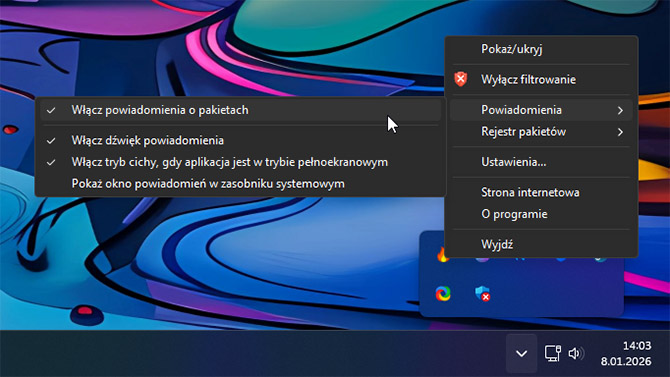This screenshot has width=670, height=377.
Task: Select O programie in the menu
Action: click(541, 214)
